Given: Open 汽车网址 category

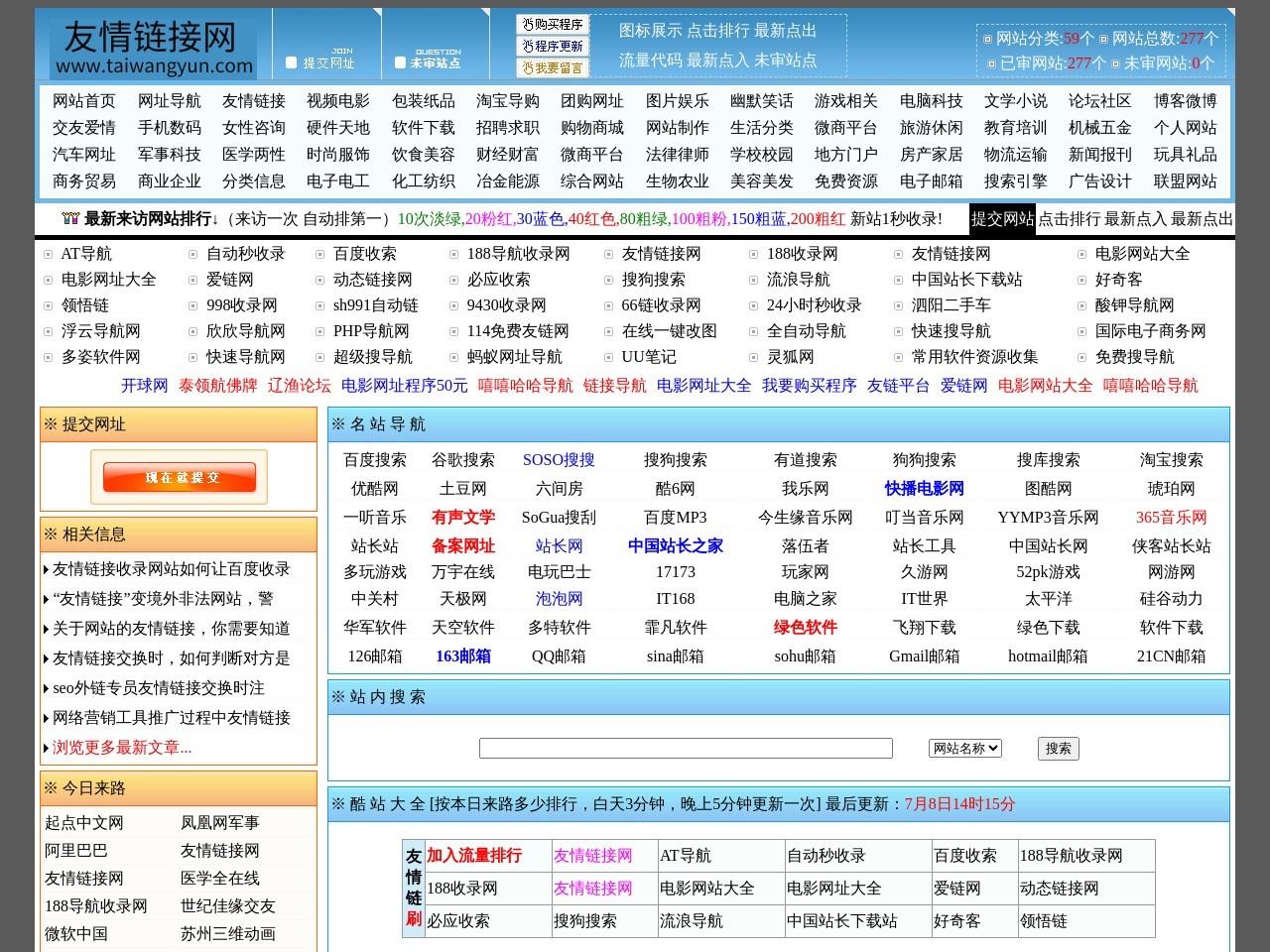Looking at the screenshot, I should pyautogui.click(x=84, y=155).
